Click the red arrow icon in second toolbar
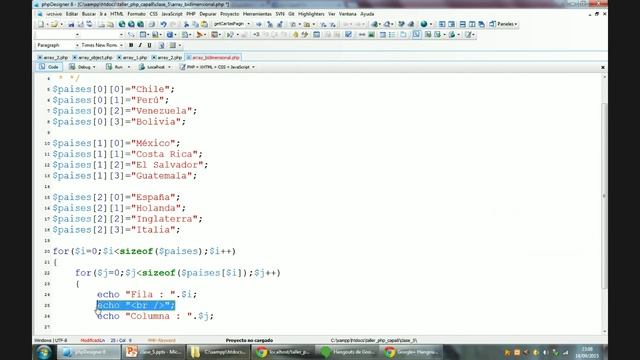Image resolution: width=640 pixels, height=360 pixels. [x=200, y=35]
